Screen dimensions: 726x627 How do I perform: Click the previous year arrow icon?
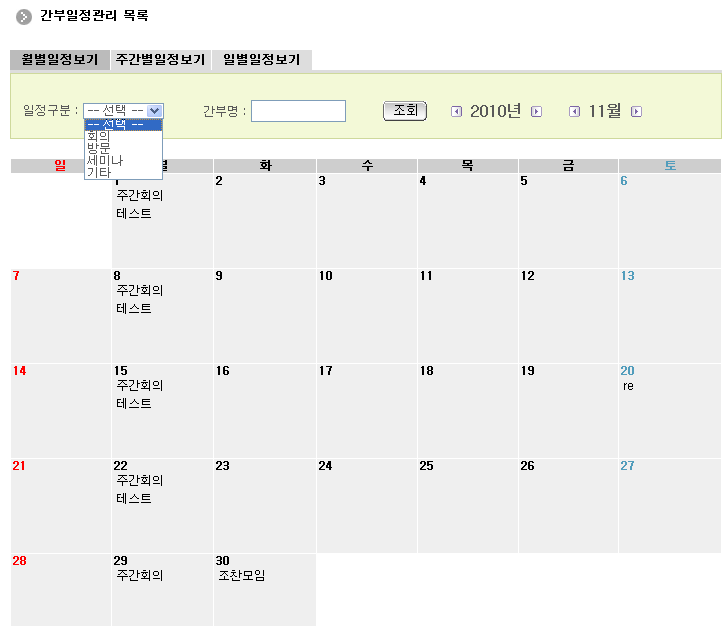point(456,112)
